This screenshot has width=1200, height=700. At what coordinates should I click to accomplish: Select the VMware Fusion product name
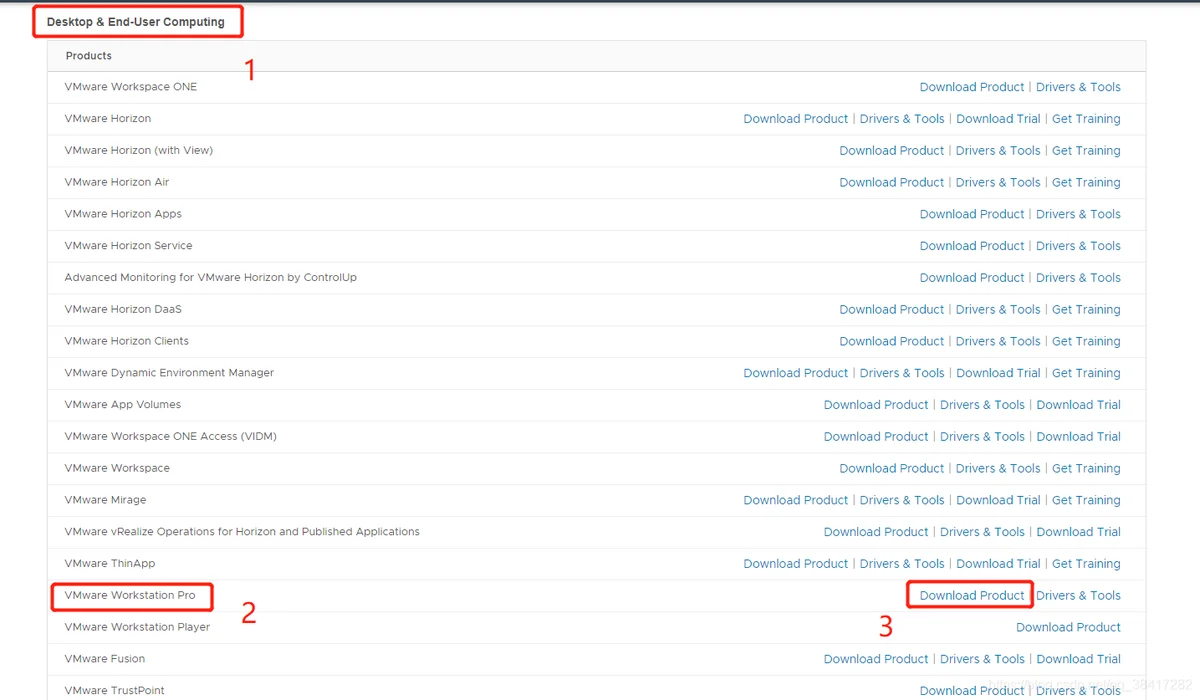coord(105,659)
